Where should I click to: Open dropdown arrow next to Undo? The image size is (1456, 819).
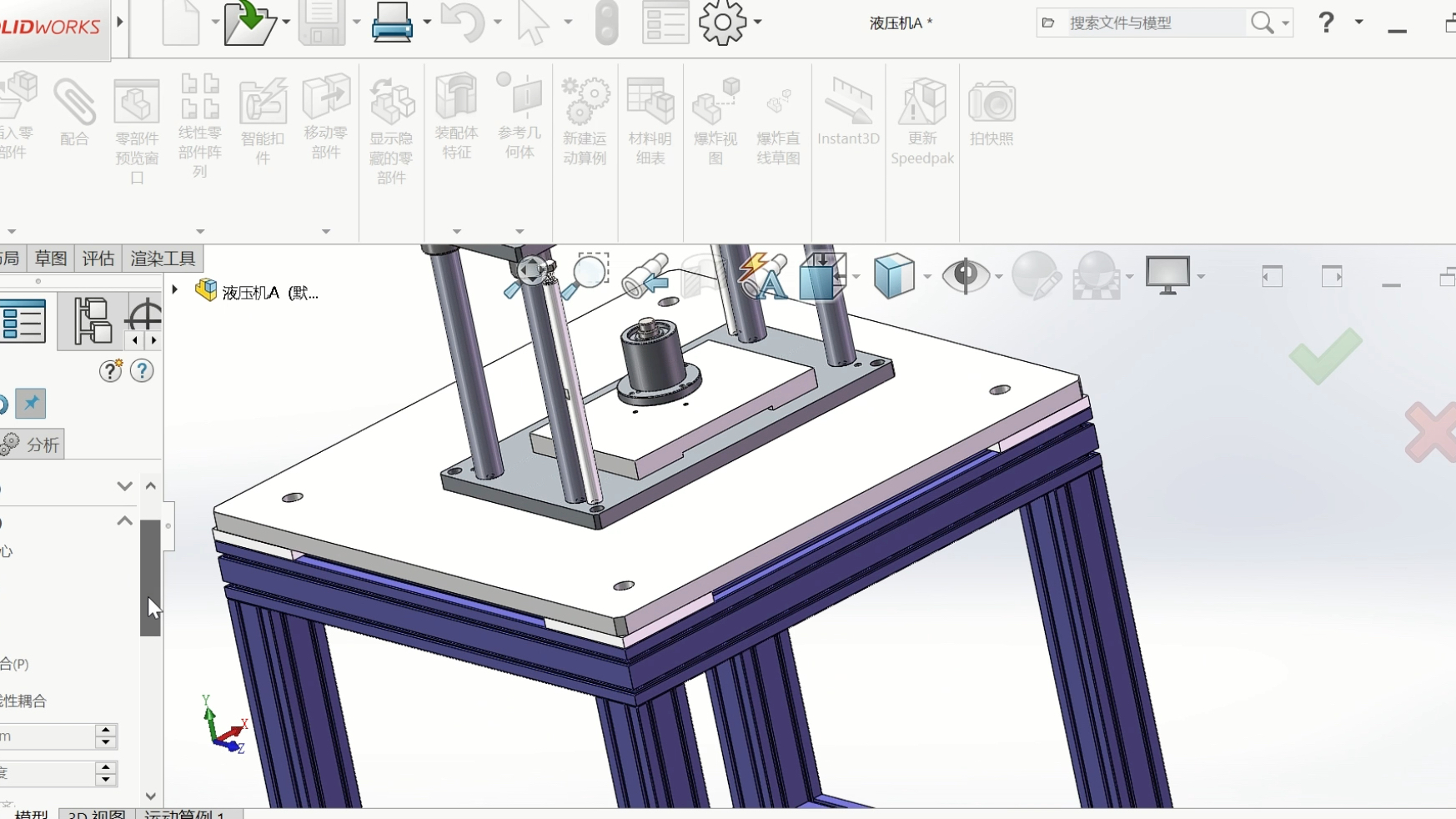pyautogui.click(x=498, y=23)
